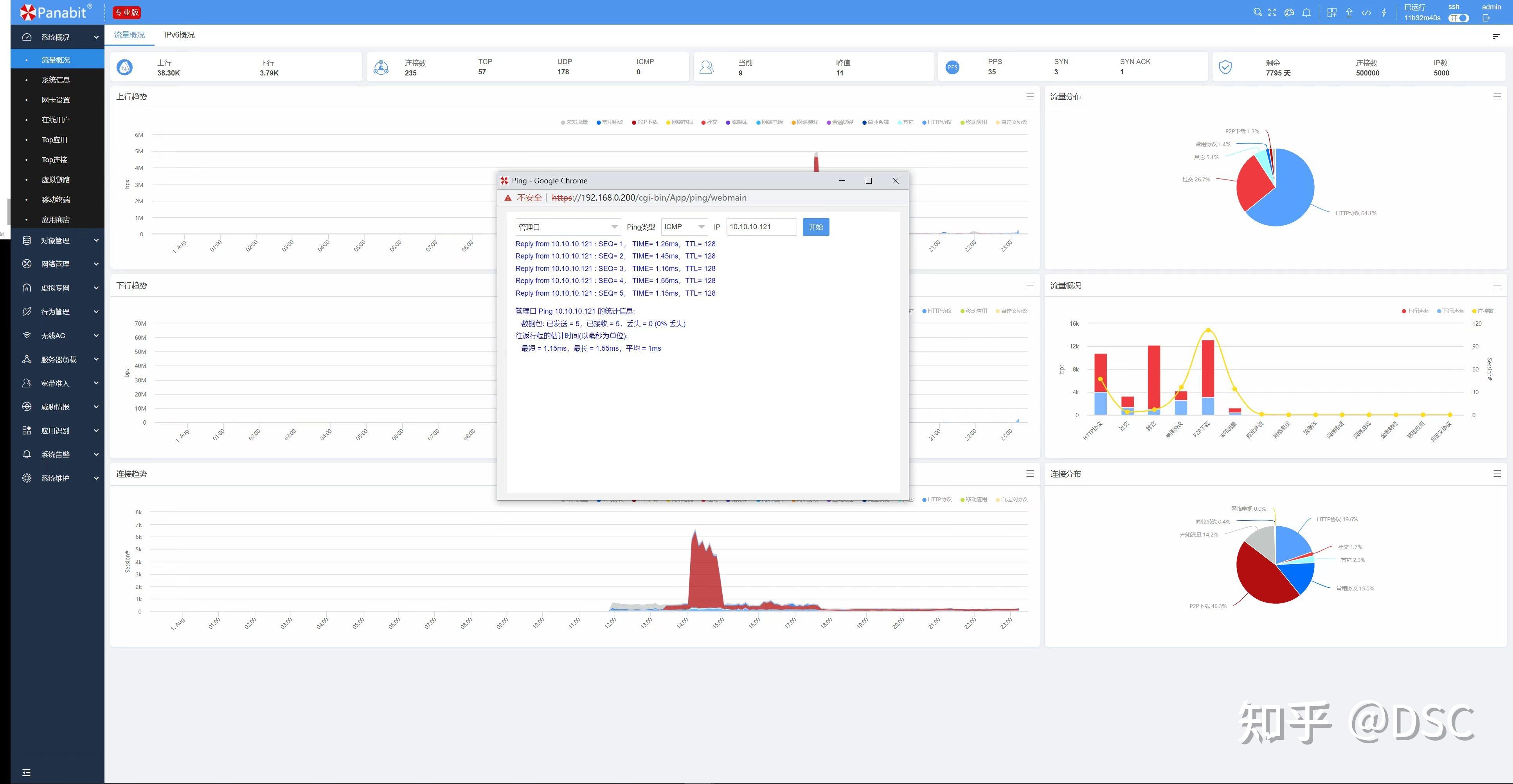This screenshot has width=1513, height=784.
Task: Toggle the ssh switch
Action: (1458, 18)
